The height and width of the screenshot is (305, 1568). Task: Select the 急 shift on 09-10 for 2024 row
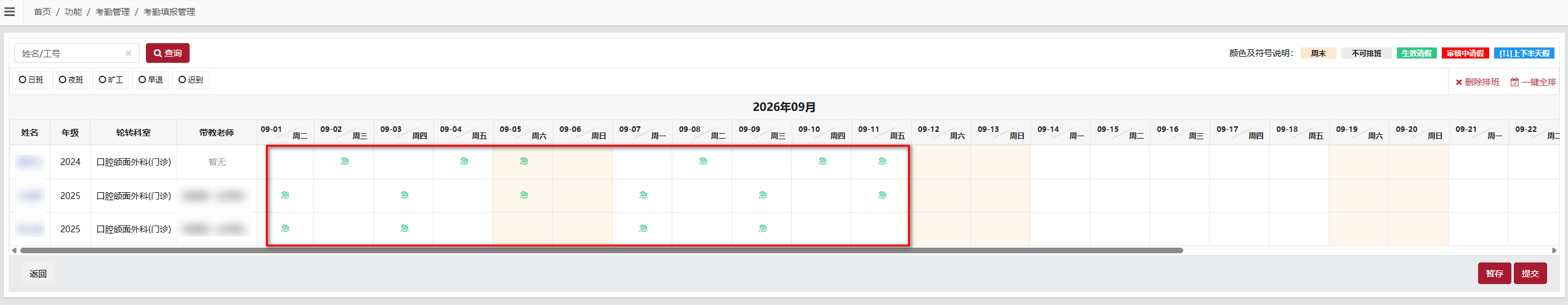pos(822,161)
